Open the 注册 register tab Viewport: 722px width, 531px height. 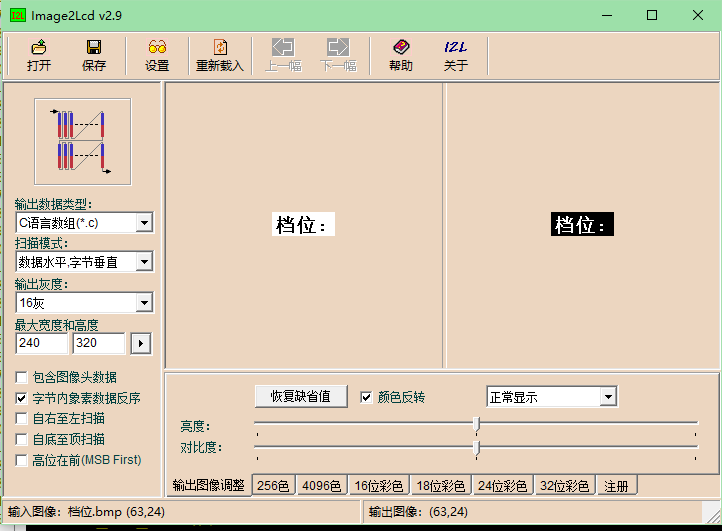617,486
